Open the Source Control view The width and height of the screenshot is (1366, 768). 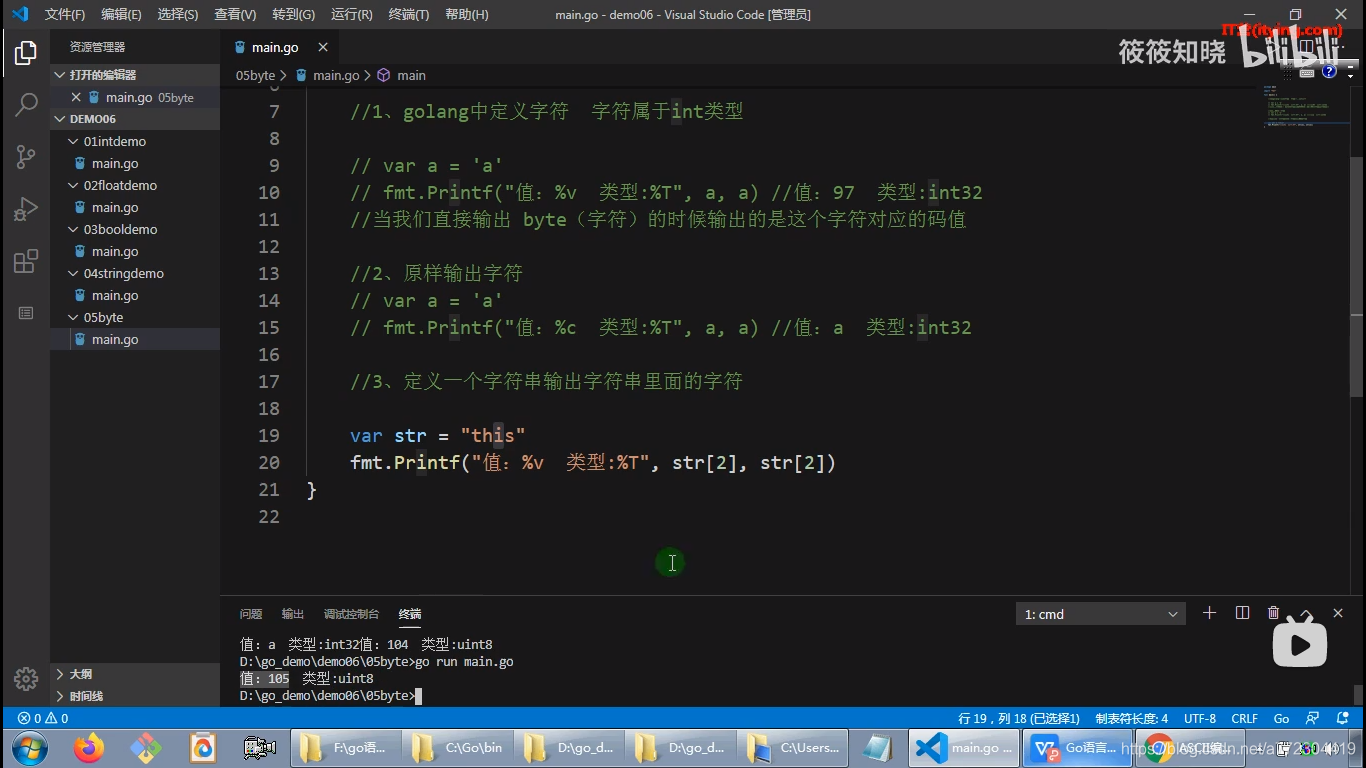pos(26,156)
